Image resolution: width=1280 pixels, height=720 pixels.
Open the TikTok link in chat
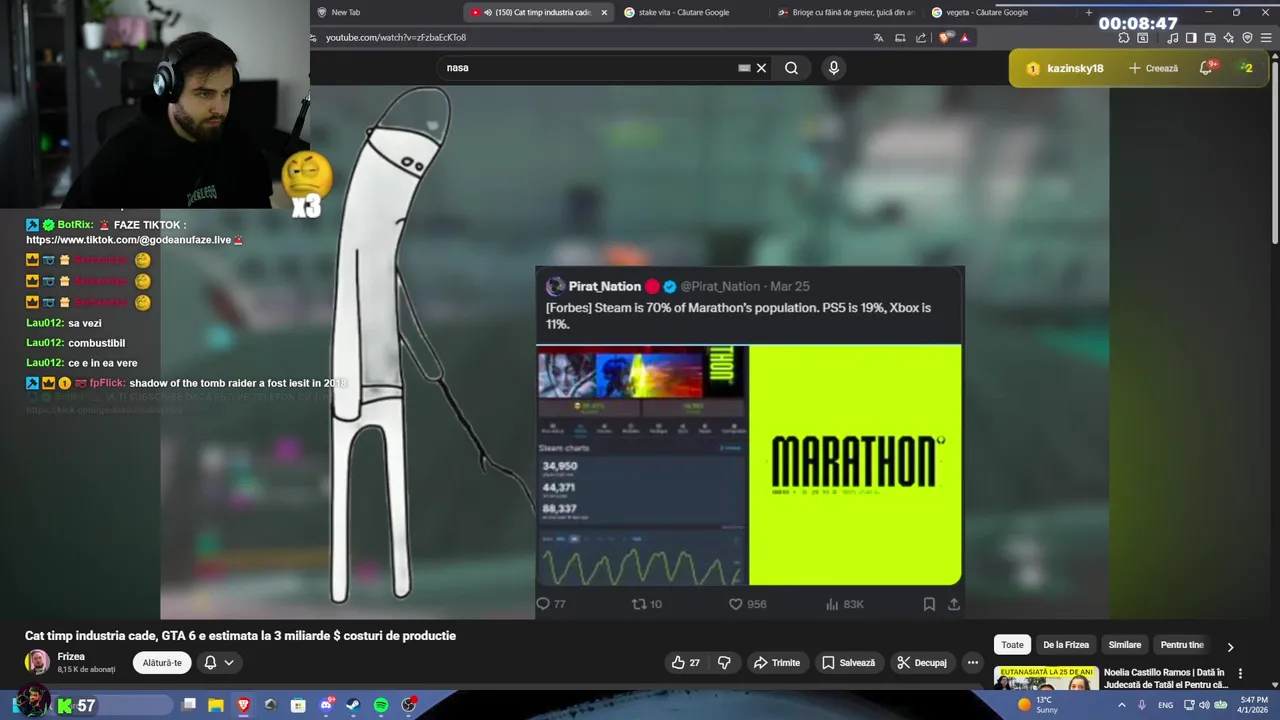[x=129, y=240]
